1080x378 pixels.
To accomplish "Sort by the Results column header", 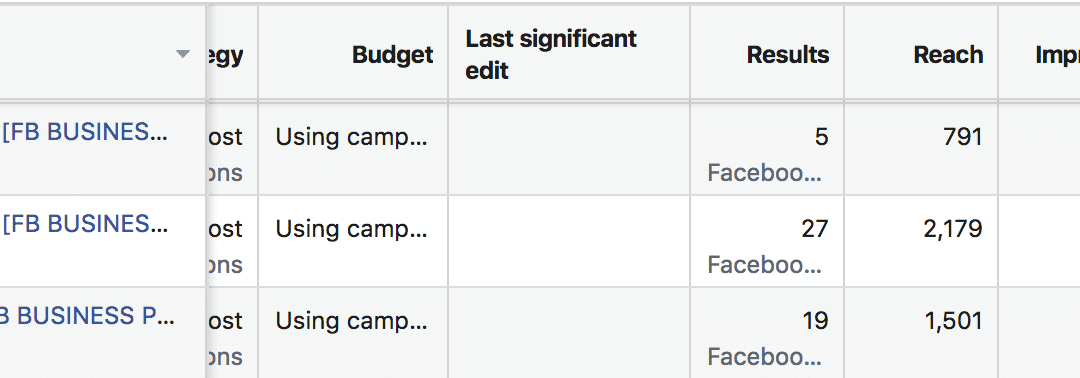I will pyautogui.click(x=788, y=55).
